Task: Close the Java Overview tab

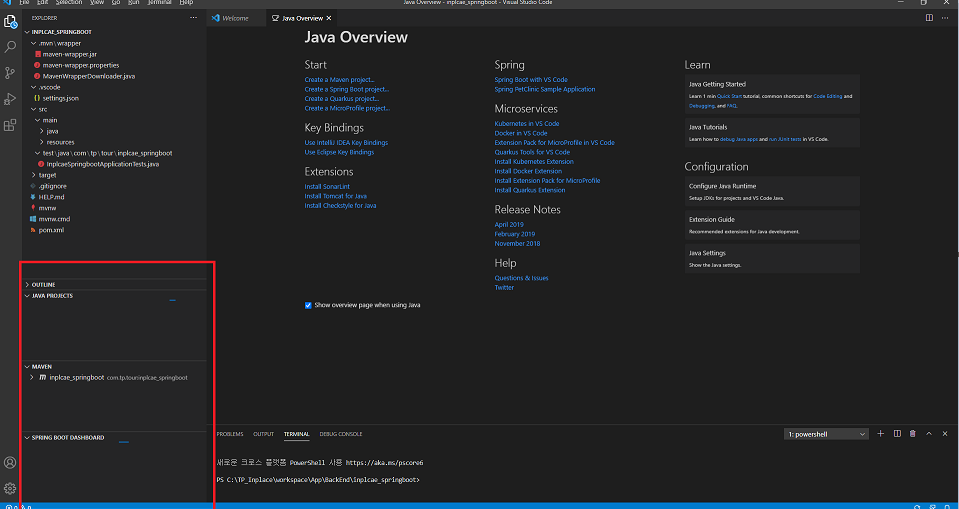Action: pyautogui.click(x=329, y=18)
